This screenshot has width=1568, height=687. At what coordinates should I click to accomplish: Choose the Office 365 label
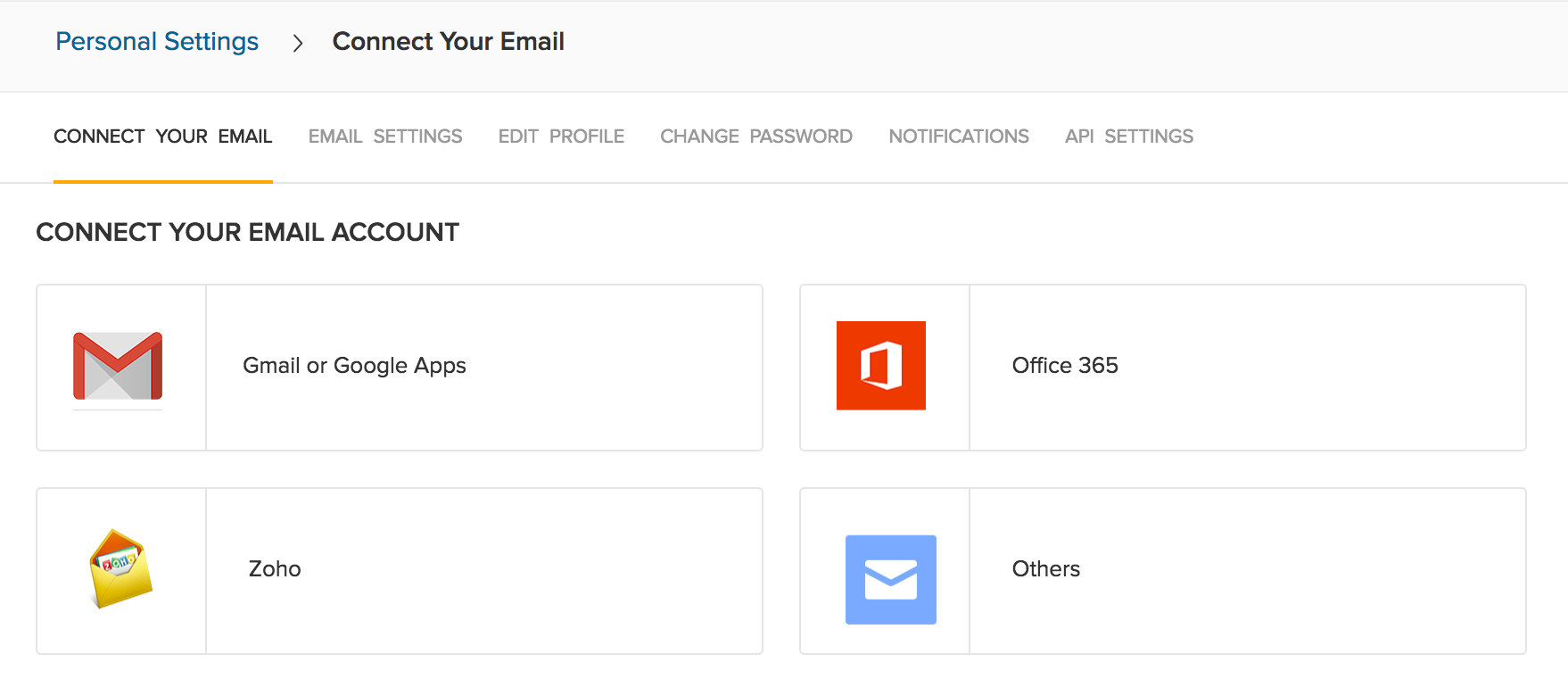tap(1065, 366)
